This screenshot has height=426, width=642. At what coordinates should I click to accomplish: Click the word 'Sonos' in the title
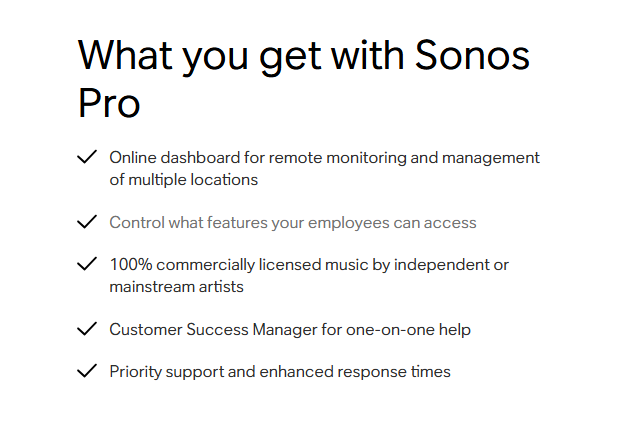click(x=472, y=55)
